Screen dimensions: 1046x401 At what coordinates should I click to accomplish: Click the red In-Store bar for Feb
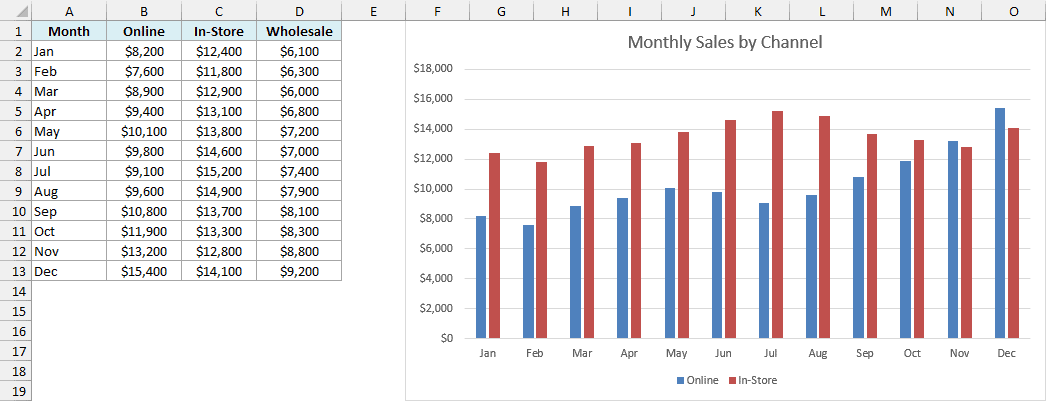pyautogui.click(x=541, y=250)
